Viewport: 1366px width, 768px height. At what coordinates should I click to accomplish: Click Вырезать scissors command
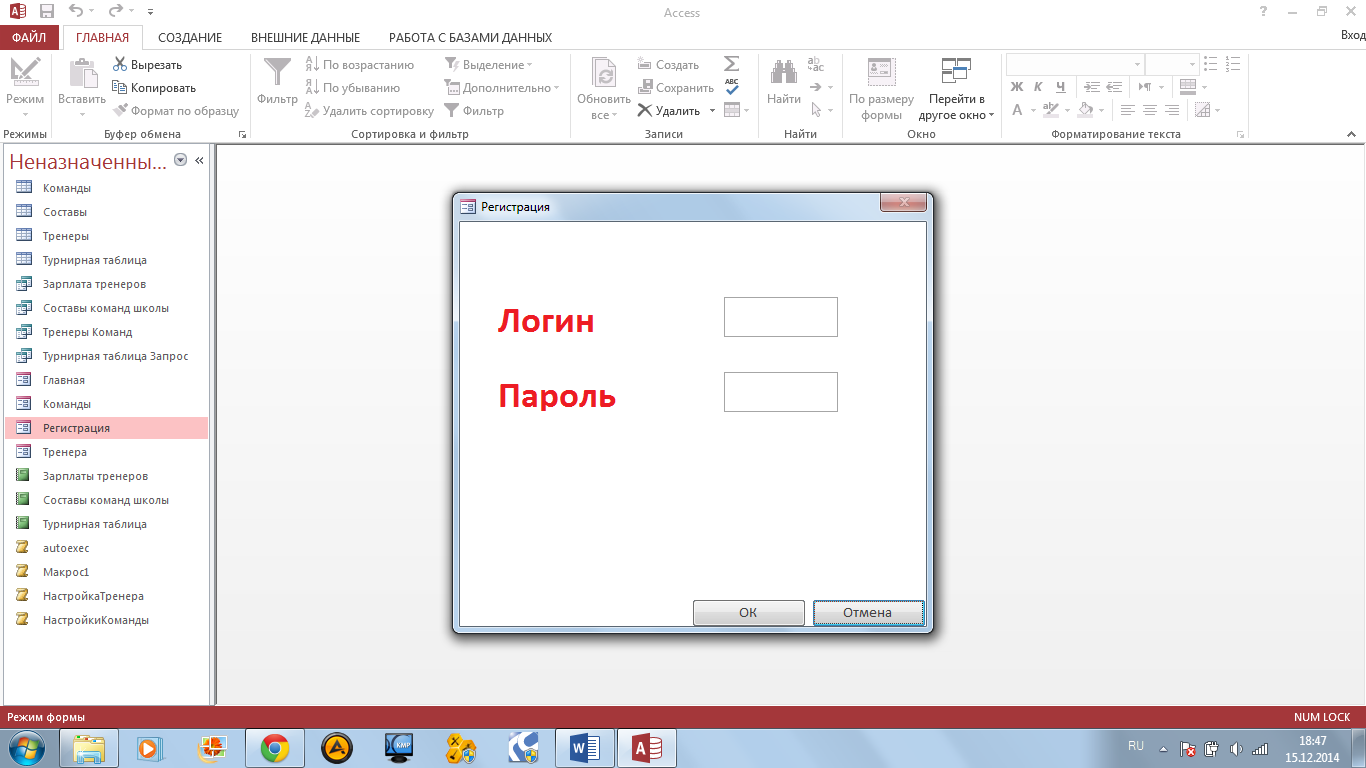click(147, 64)
